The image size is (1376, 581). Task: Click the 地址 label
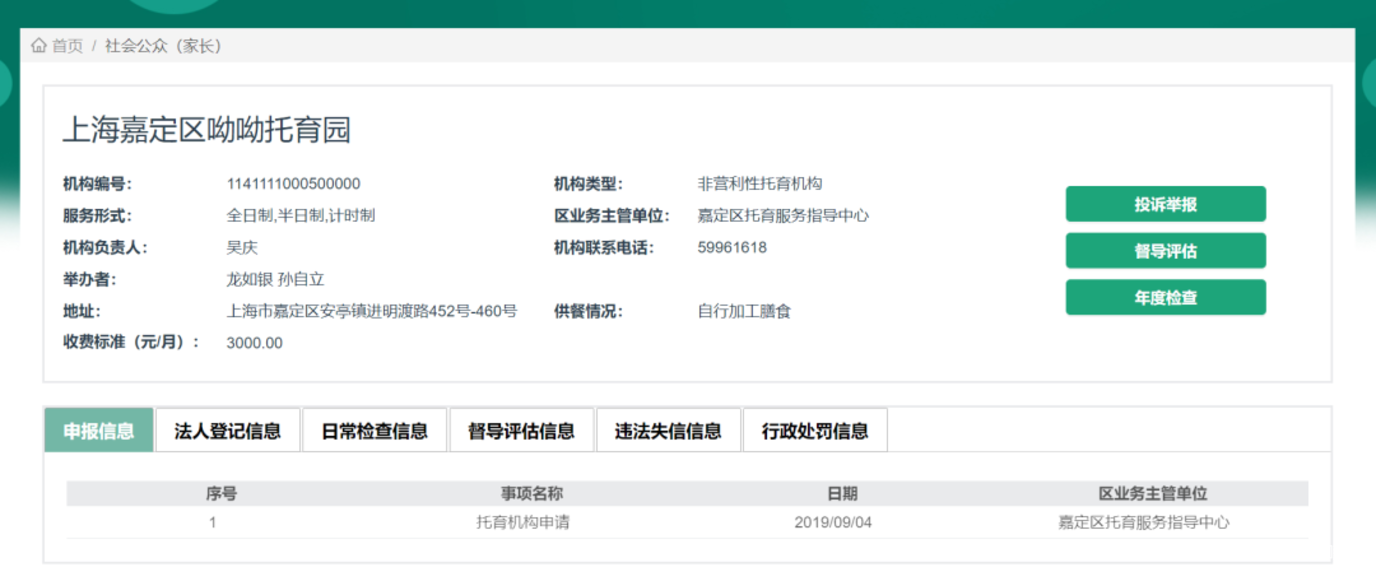82,312
